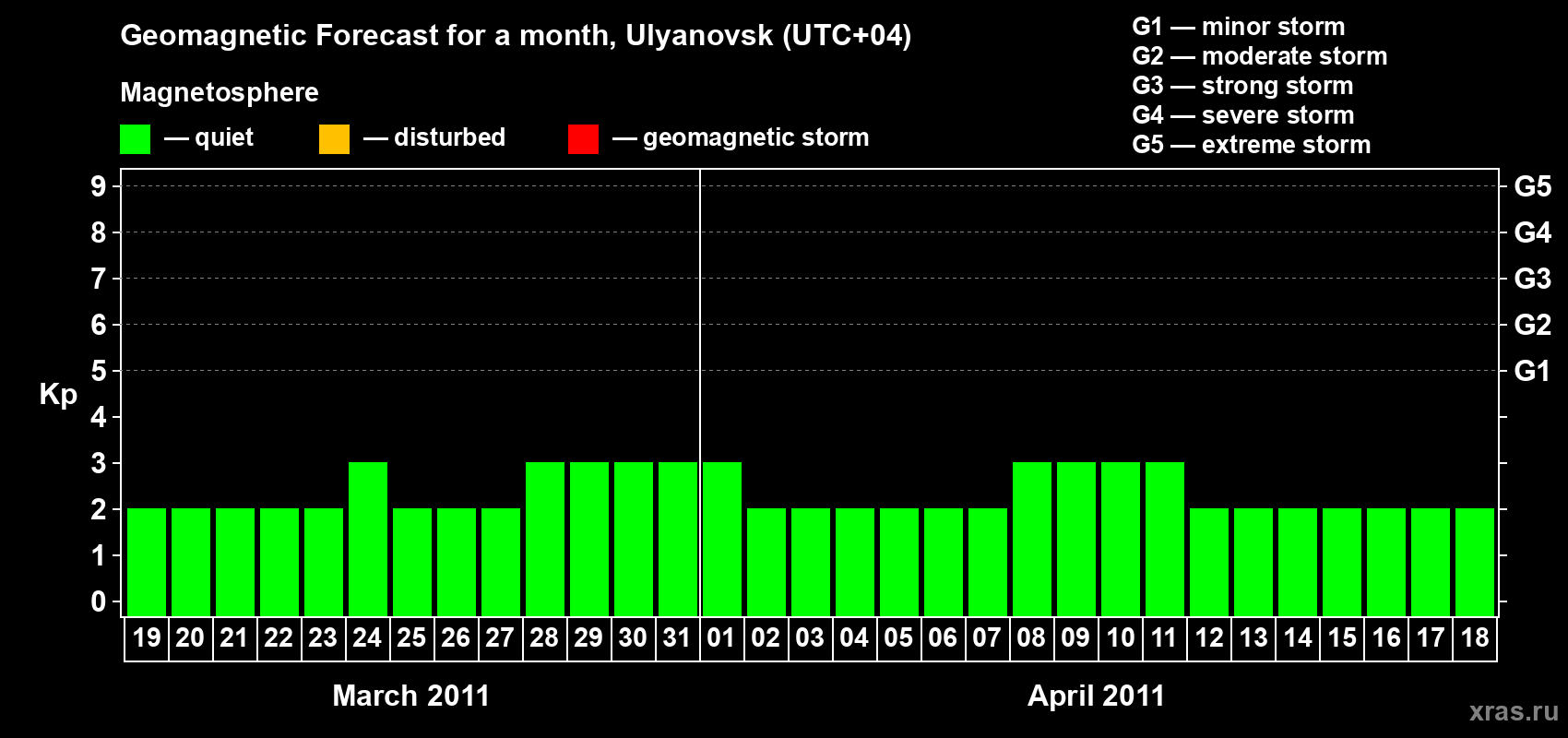This screenshot has height=738, width=1568.
Task: Click the date label 02
Action: tap(766, 637)
